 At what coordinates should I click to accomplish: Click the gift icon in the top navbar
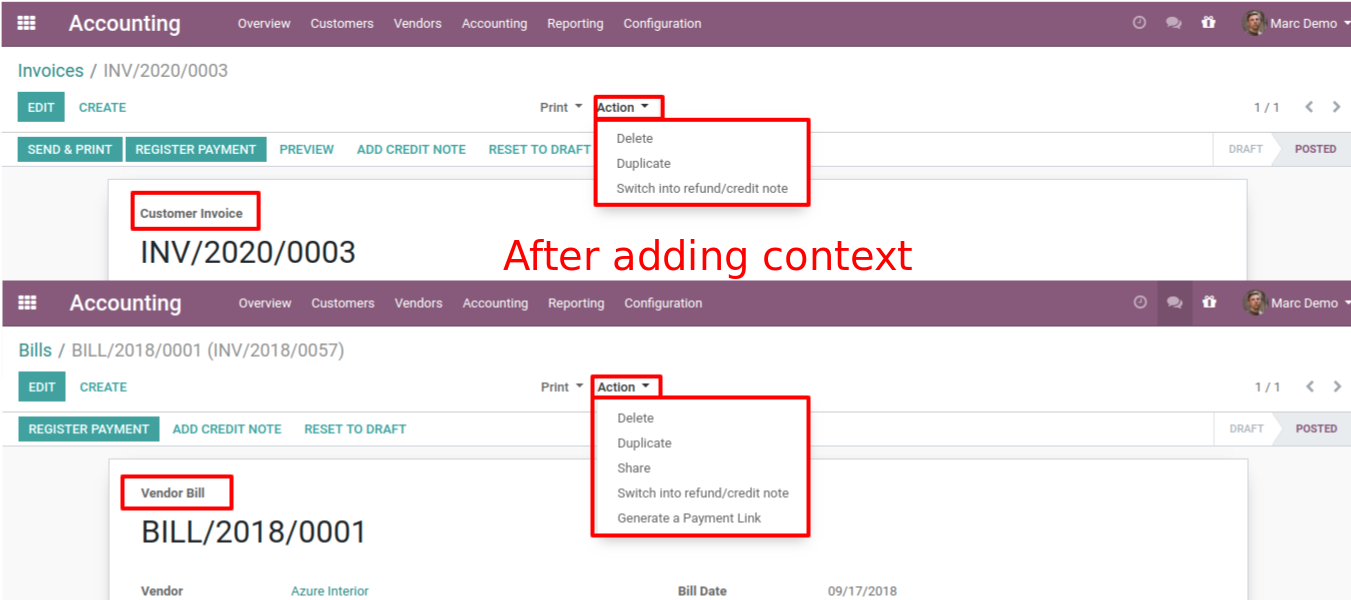coord(1209,23)
